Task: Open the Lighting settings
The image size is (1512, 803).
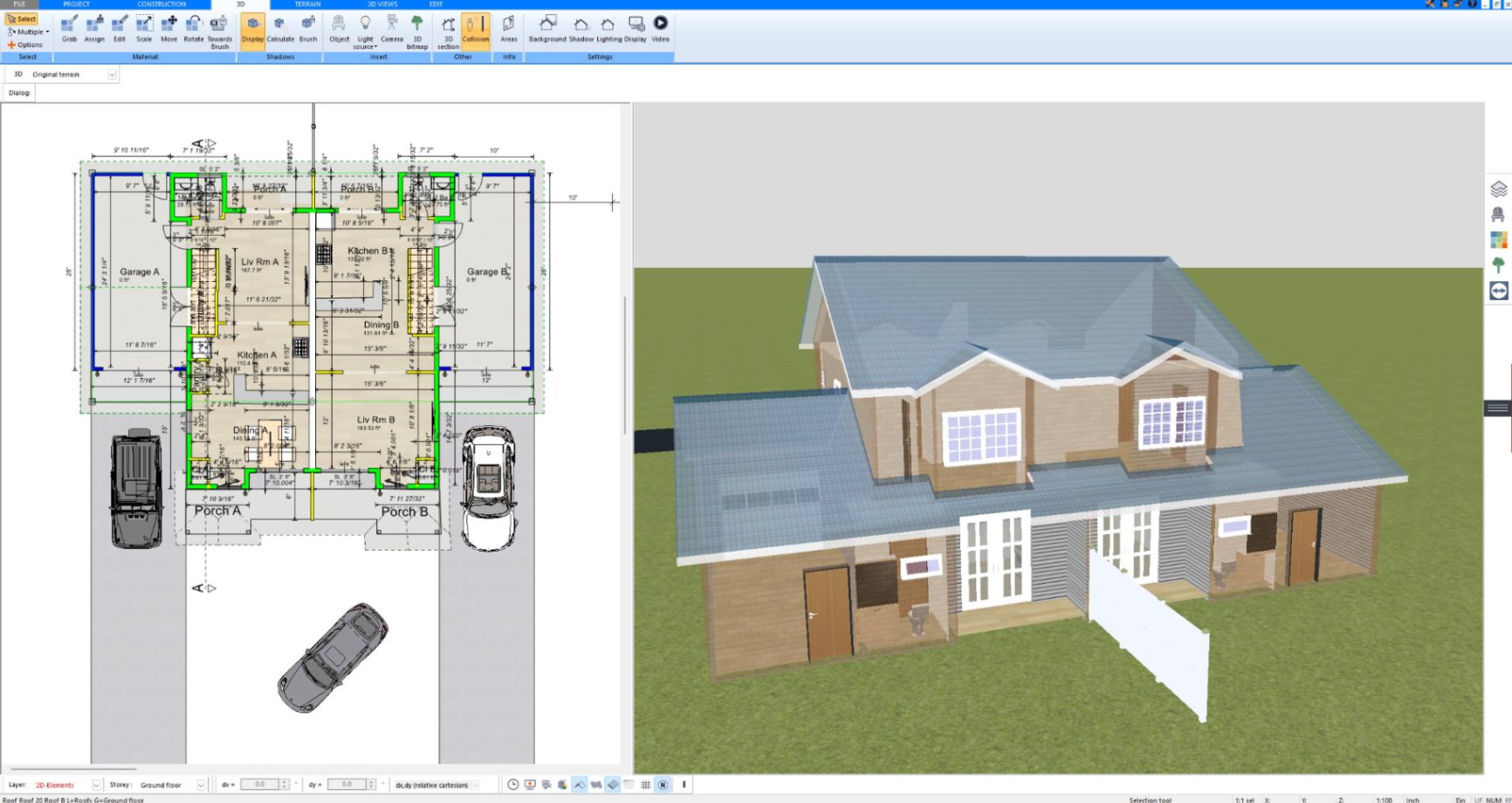Action: click(x=608, y=28)
